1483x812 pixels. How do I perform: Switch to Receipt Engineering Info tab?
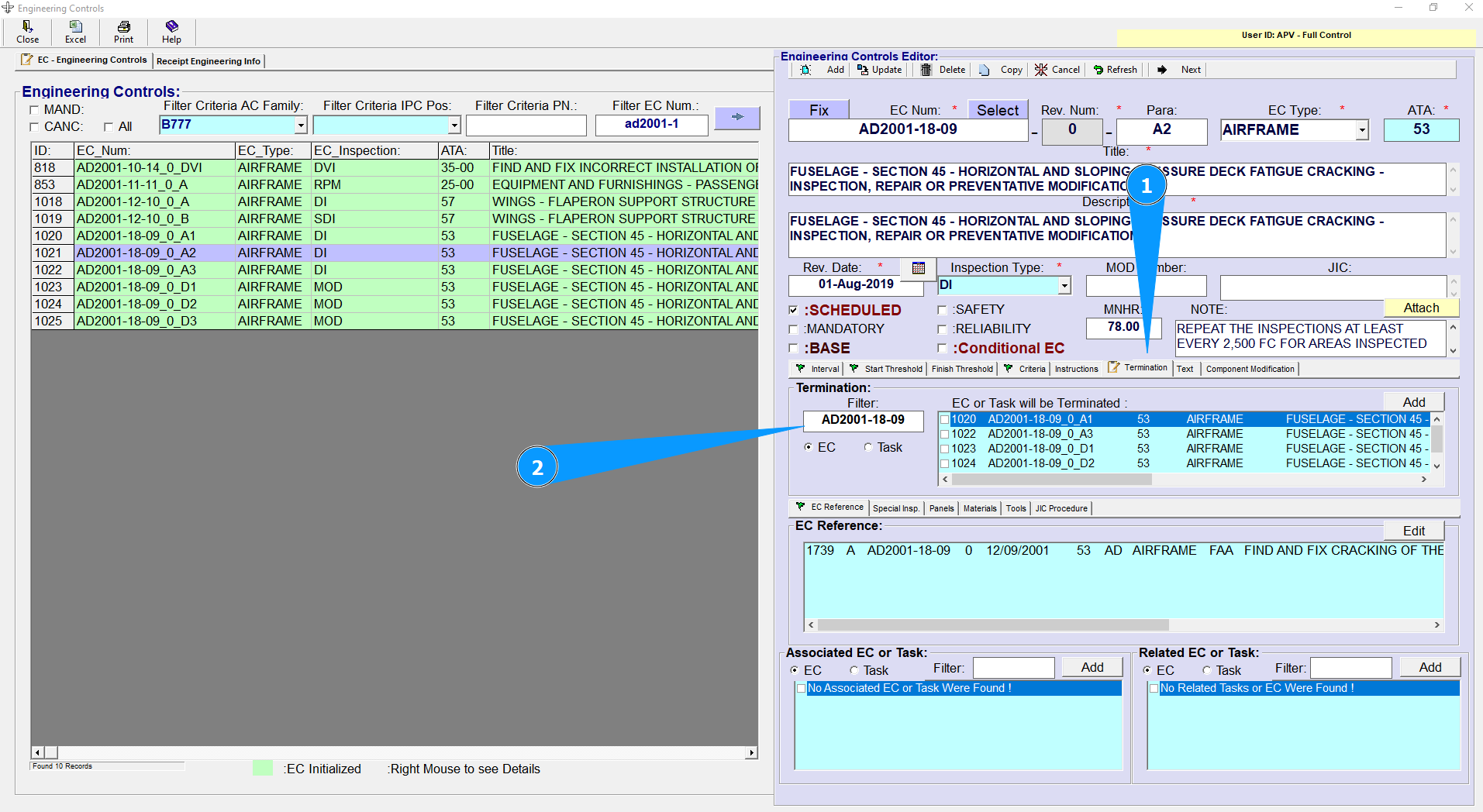(x=209, y=61)
